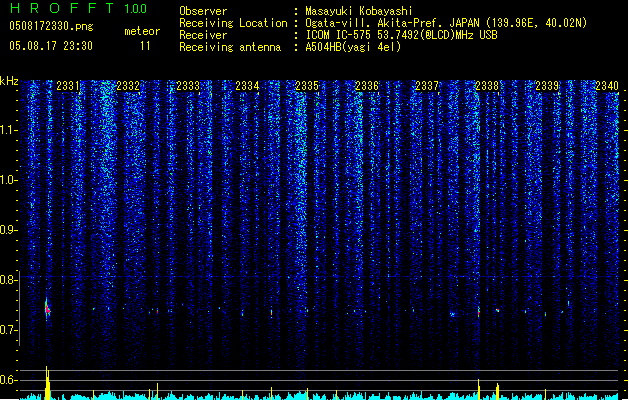Viewport: 629px width, 400px height.
Task: Click the 'Receiving Location' field label
Action: 233,23
